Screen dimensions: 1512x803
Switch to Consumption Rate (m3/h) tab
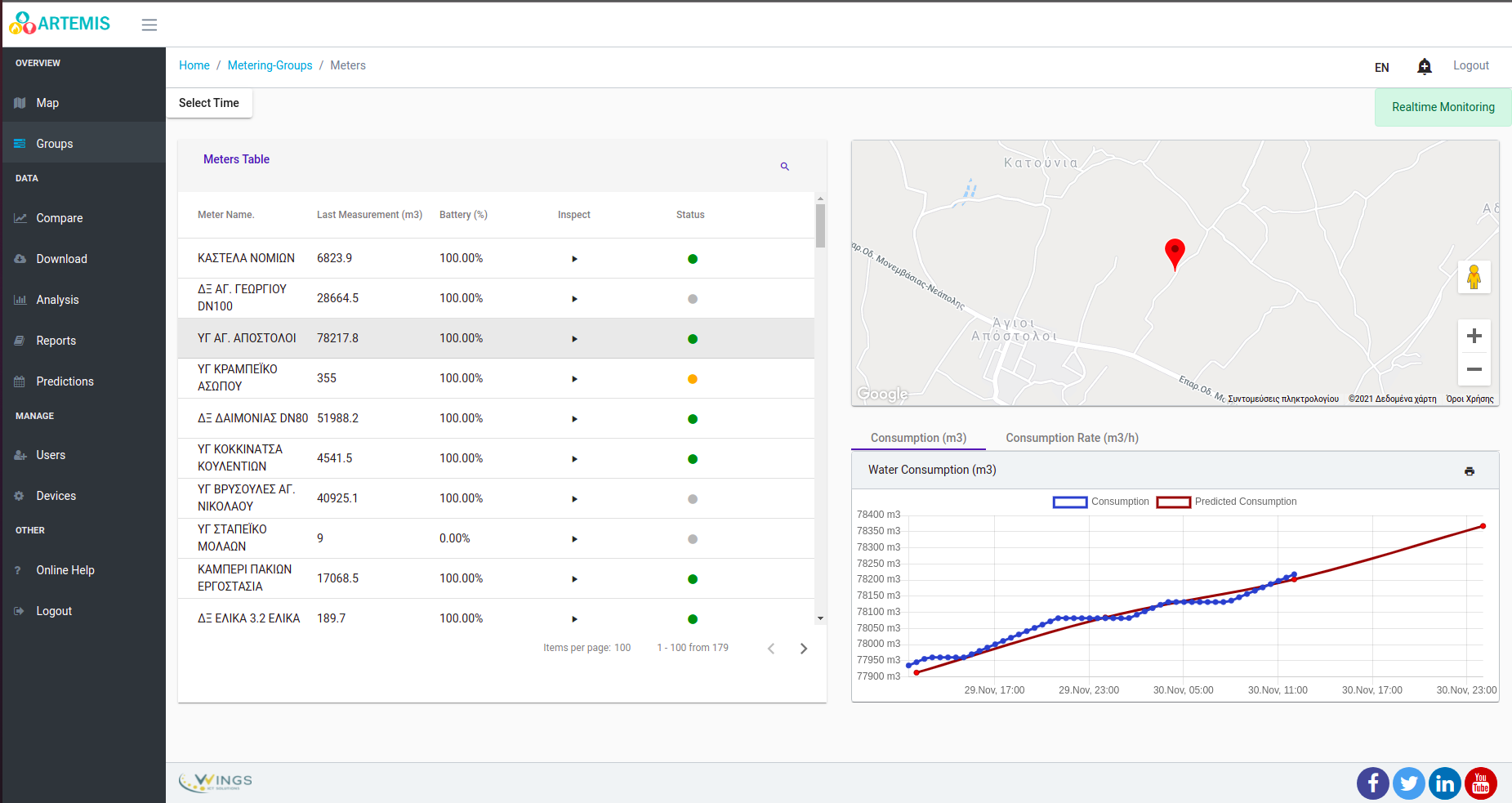coord(1072,438)
